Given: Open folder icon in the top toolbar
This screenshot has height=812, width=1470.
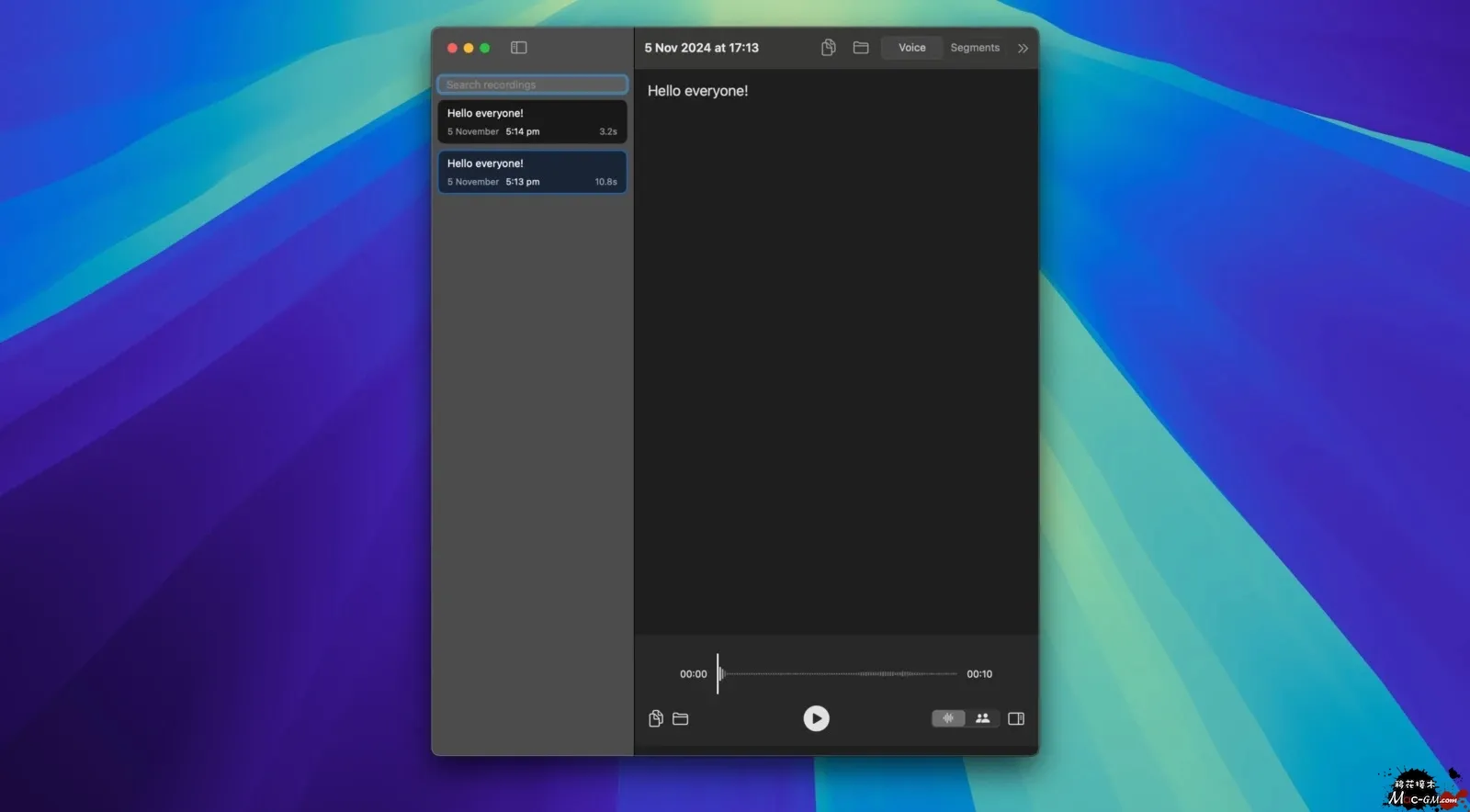Looking at the screenshot, I should [861, 48].
